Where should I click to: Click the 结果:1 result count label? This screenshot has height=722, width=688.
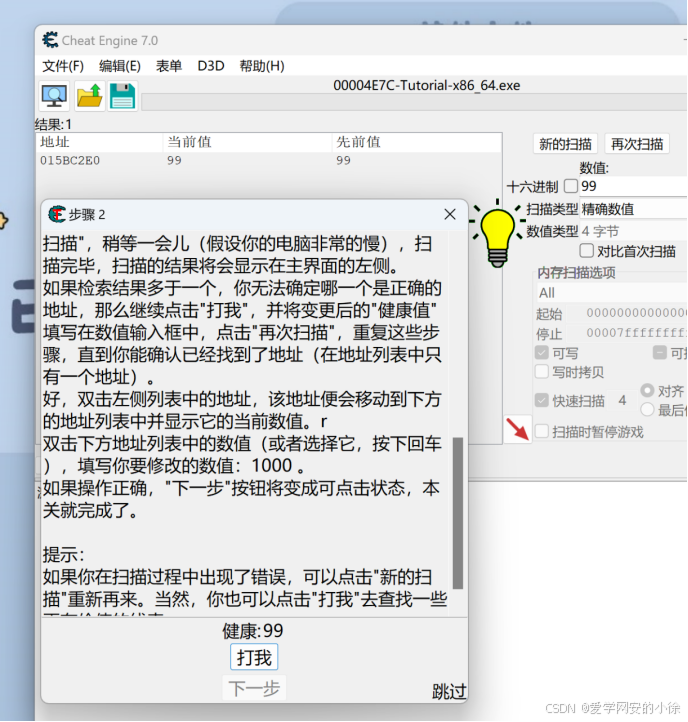[x=53, y=124]
